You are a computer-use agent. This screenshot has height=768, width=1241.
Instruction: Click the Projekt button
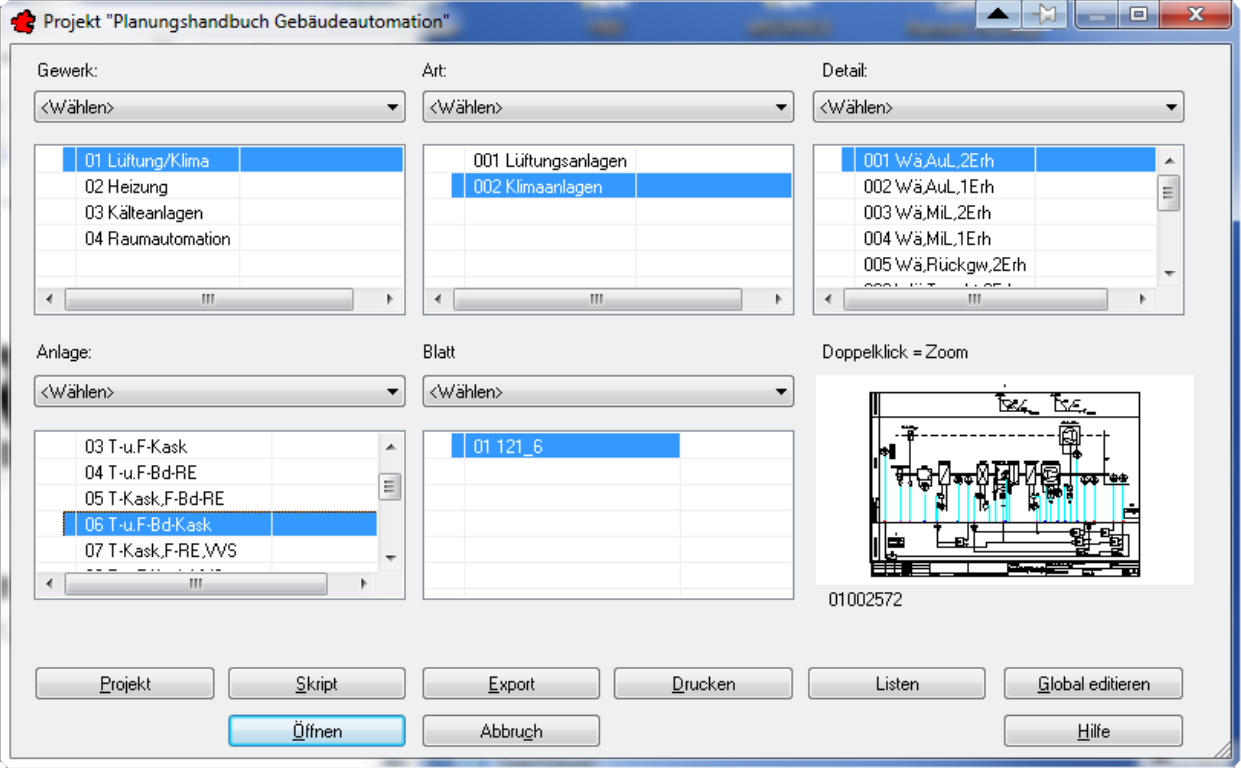(x=125, y=684)
